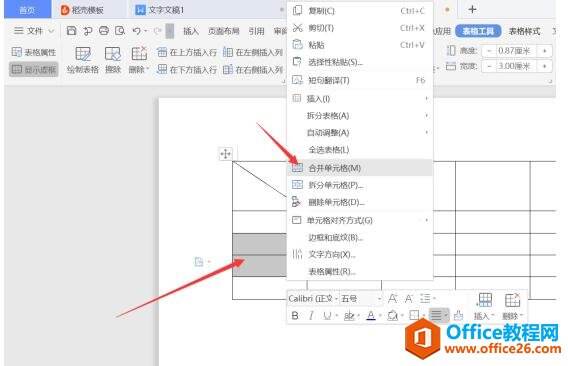Toggle 显示虚框 gridlines button
This screenshot has height=366, width=568.
34,69
